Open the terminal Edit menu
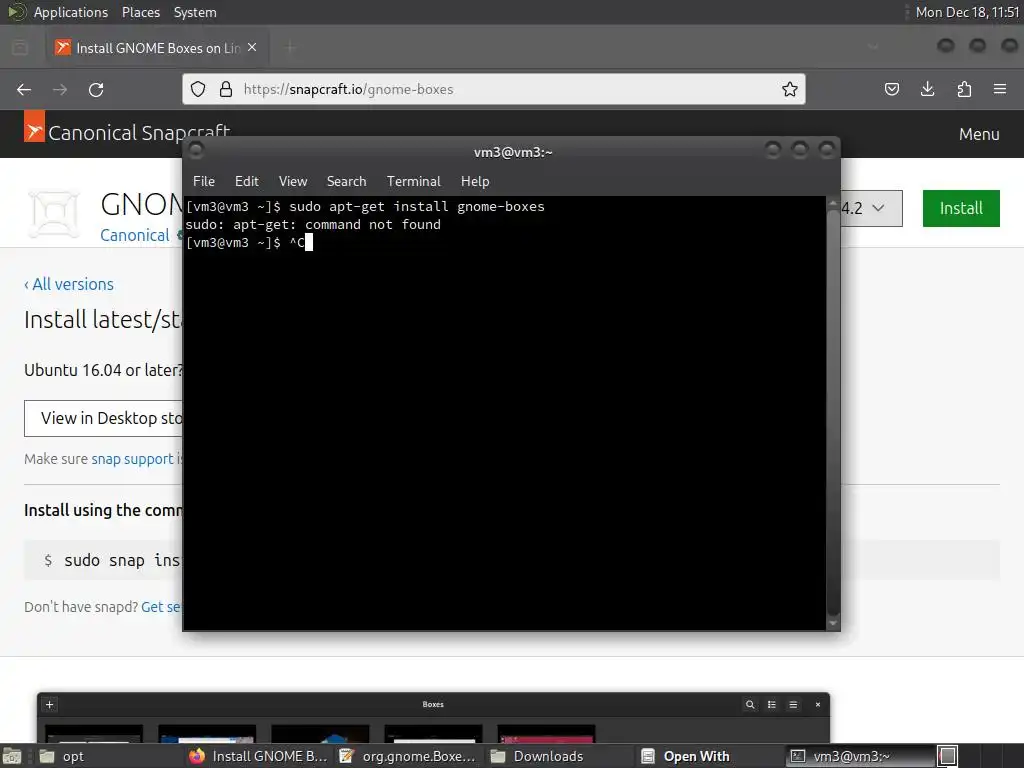Image resolution: width=1024 pixels, height=768 pixels. tap(247, 182)
